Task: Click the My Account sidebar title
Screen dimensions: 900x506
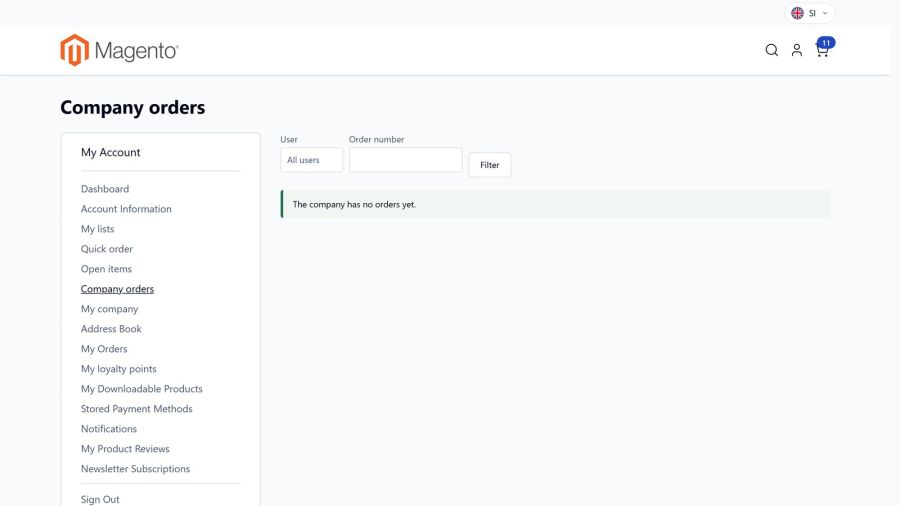Action: 111,153
